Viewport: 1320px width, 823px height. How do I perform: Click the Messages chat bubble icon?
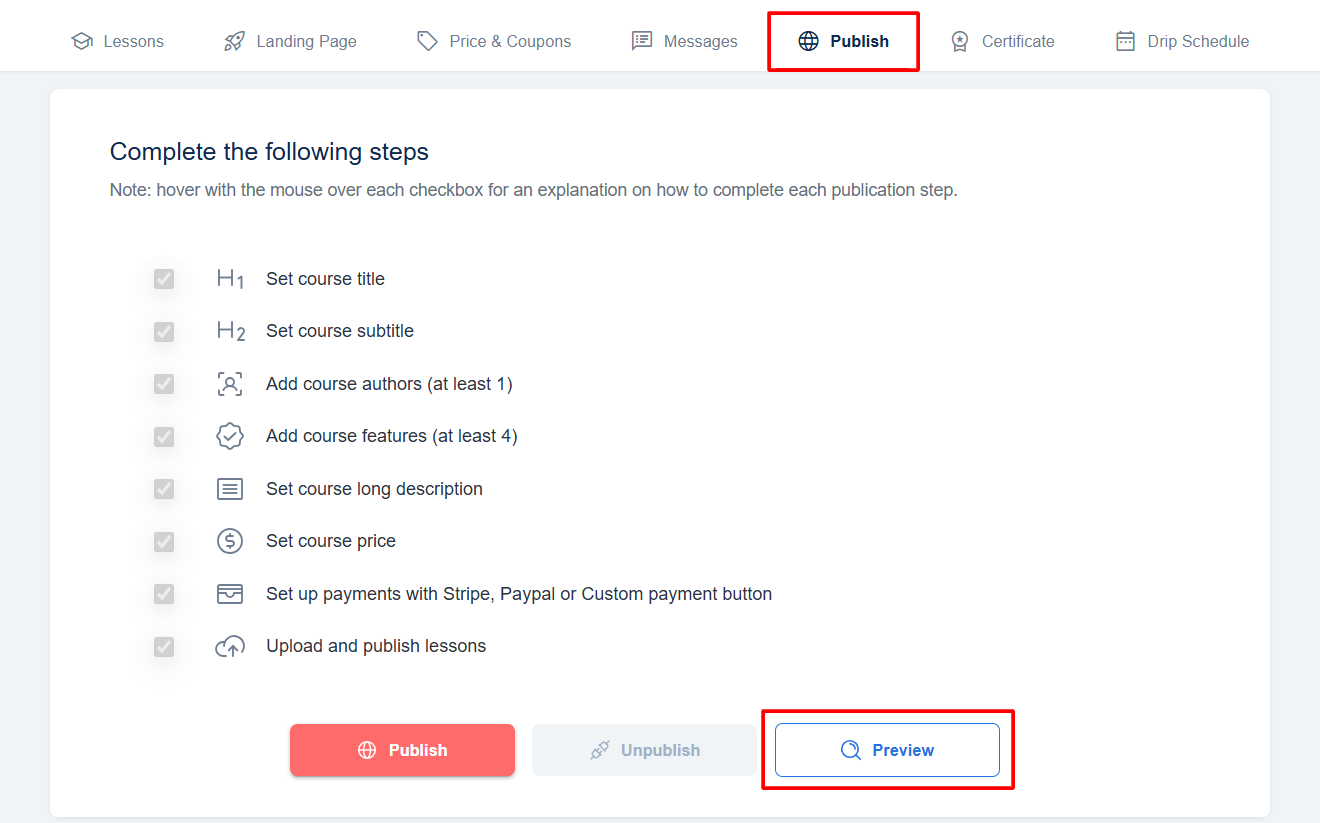point(642,41)
